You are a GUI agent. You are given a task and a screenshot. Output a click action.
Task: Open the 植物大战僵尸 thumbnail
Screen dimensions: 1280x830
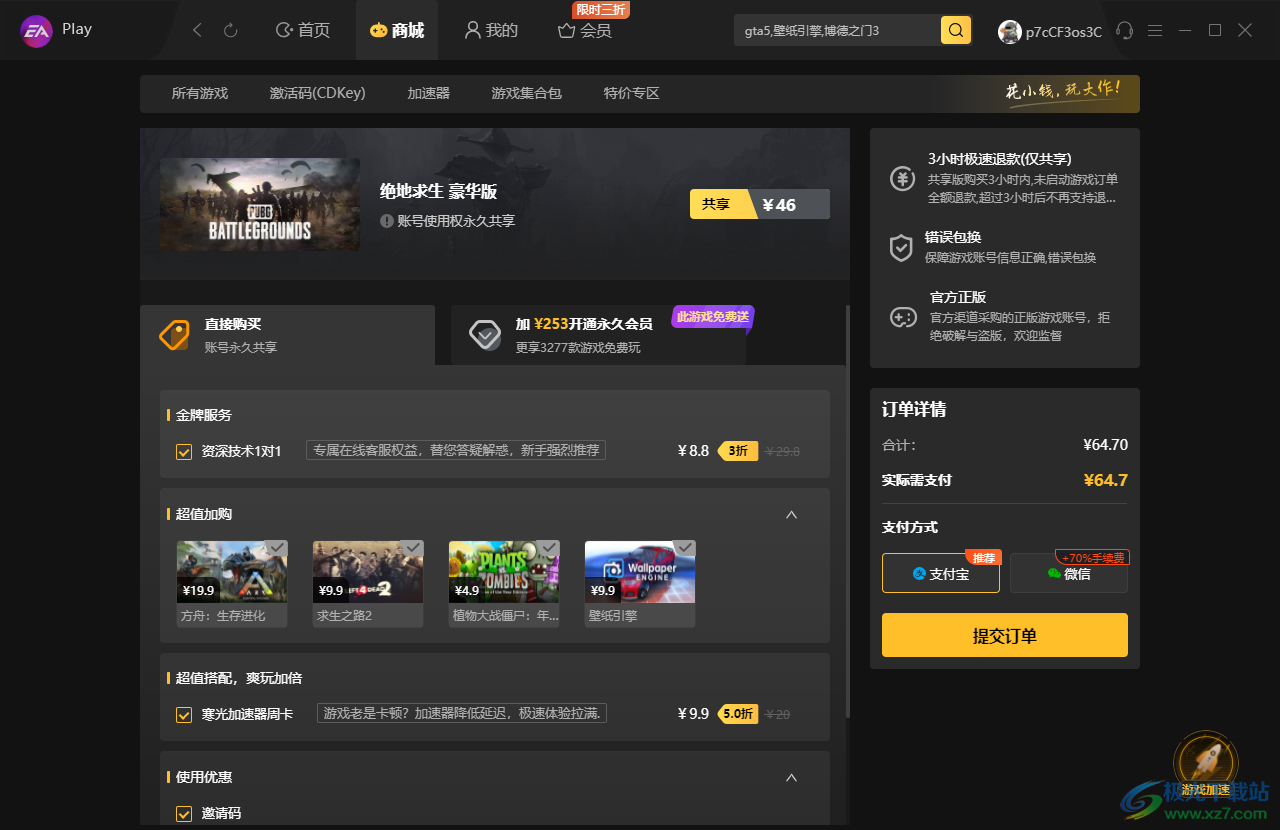click(x=504, y=572)
